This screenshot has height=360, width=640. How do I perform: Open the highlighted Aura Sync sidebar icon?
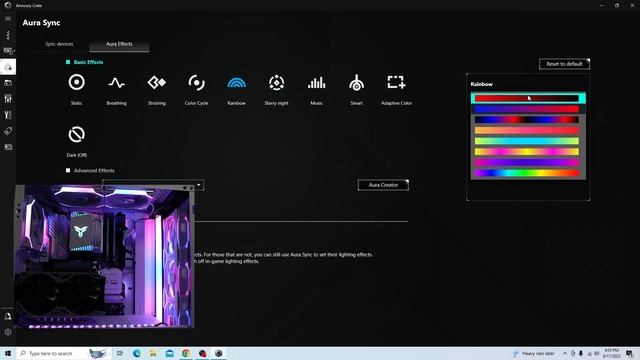click(8, 67)
